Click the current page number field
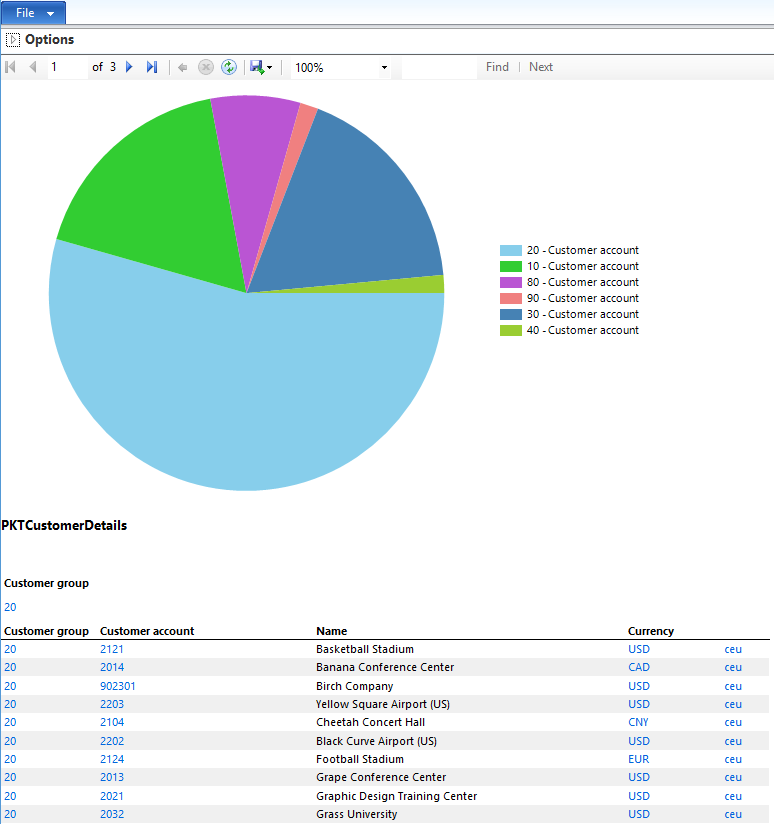Screen dimensions: 774x824 tap(67, 67)
